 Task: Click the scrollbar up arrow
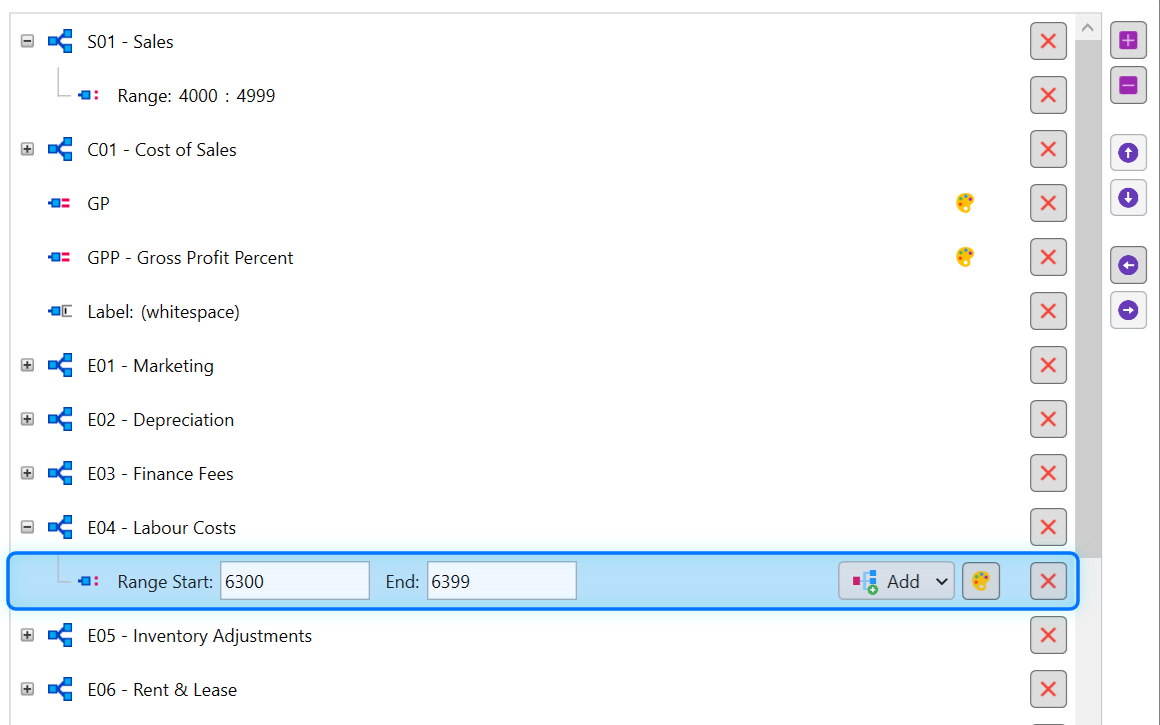point(1088,28)
